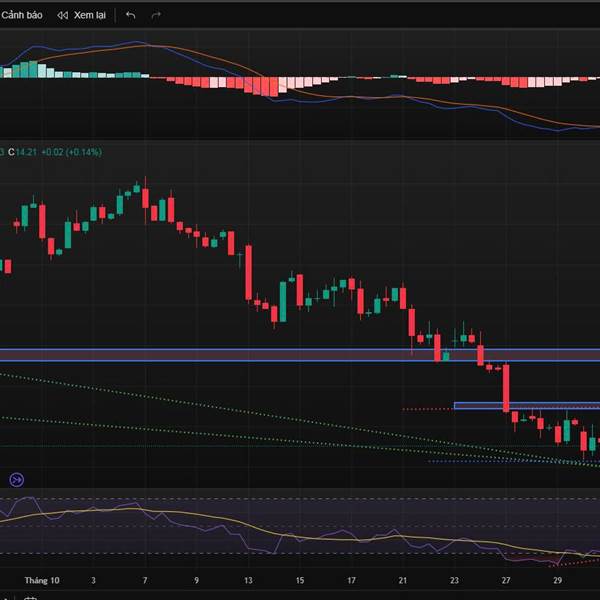
Task: Click the 17 date label on time axis
Action: (351, 580)
